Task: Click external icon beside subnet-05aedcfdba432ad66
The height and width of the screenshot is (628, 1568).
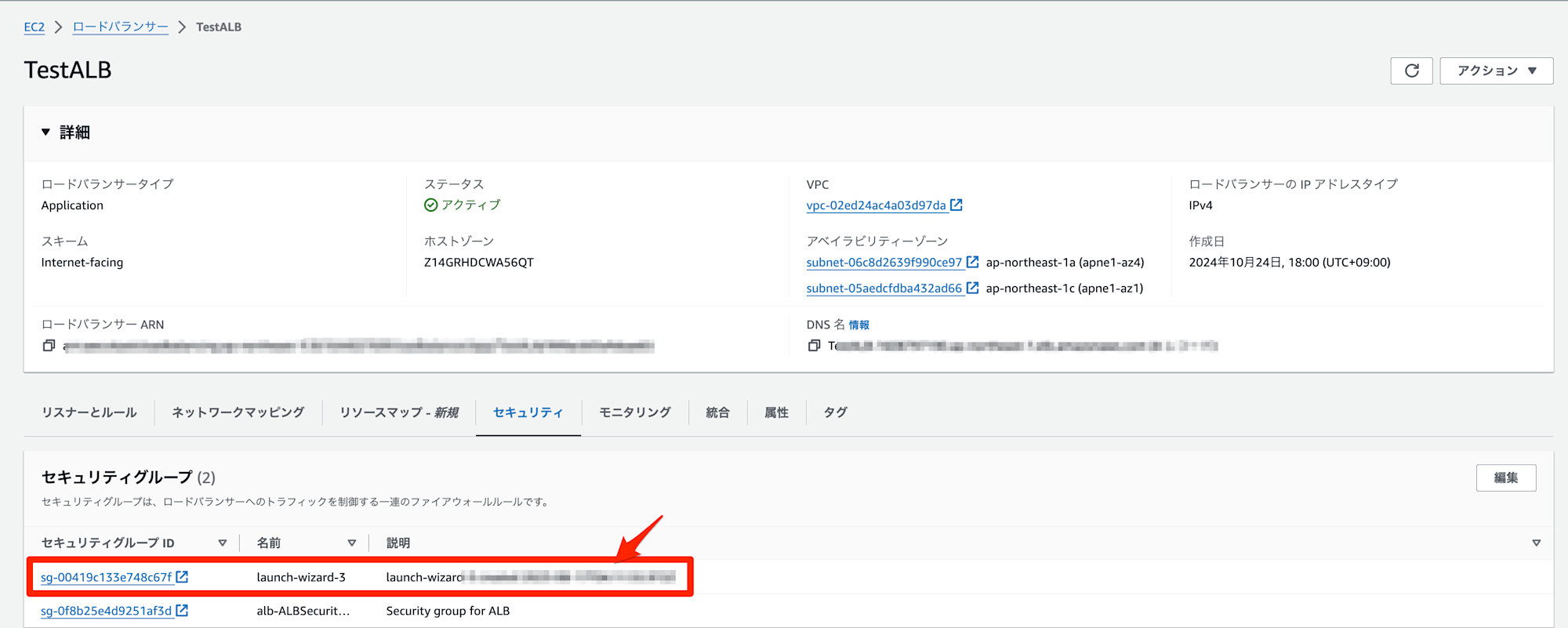Action: [972, 288]
